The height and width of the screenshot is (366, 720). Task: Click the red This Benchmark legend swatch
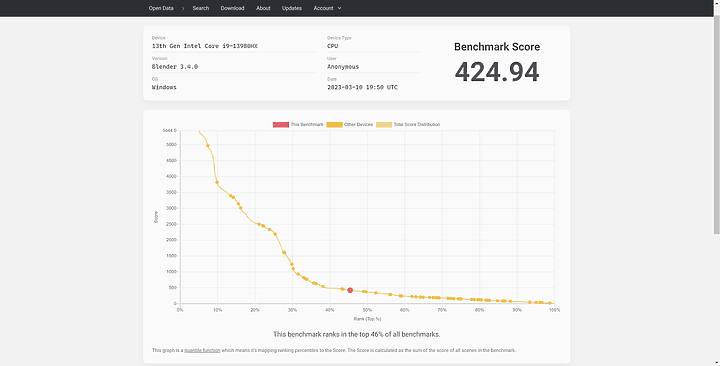point(281,124)
